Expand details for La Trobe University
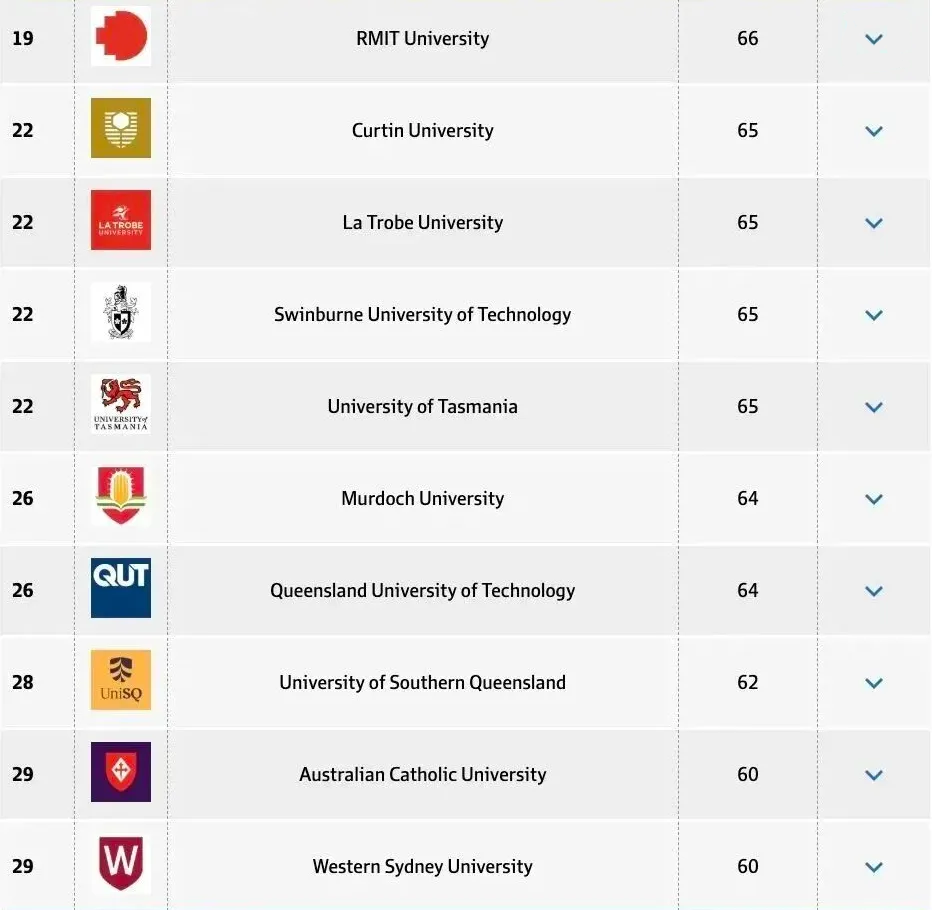932x910 pixels. point(874,224)
